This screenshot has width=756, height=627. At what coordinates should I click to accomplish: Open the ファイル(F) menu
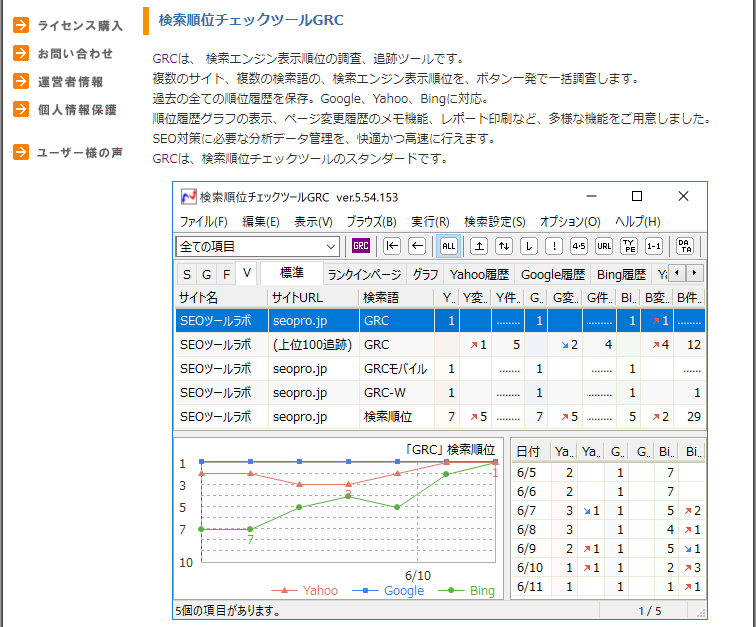tap(204, 221)
